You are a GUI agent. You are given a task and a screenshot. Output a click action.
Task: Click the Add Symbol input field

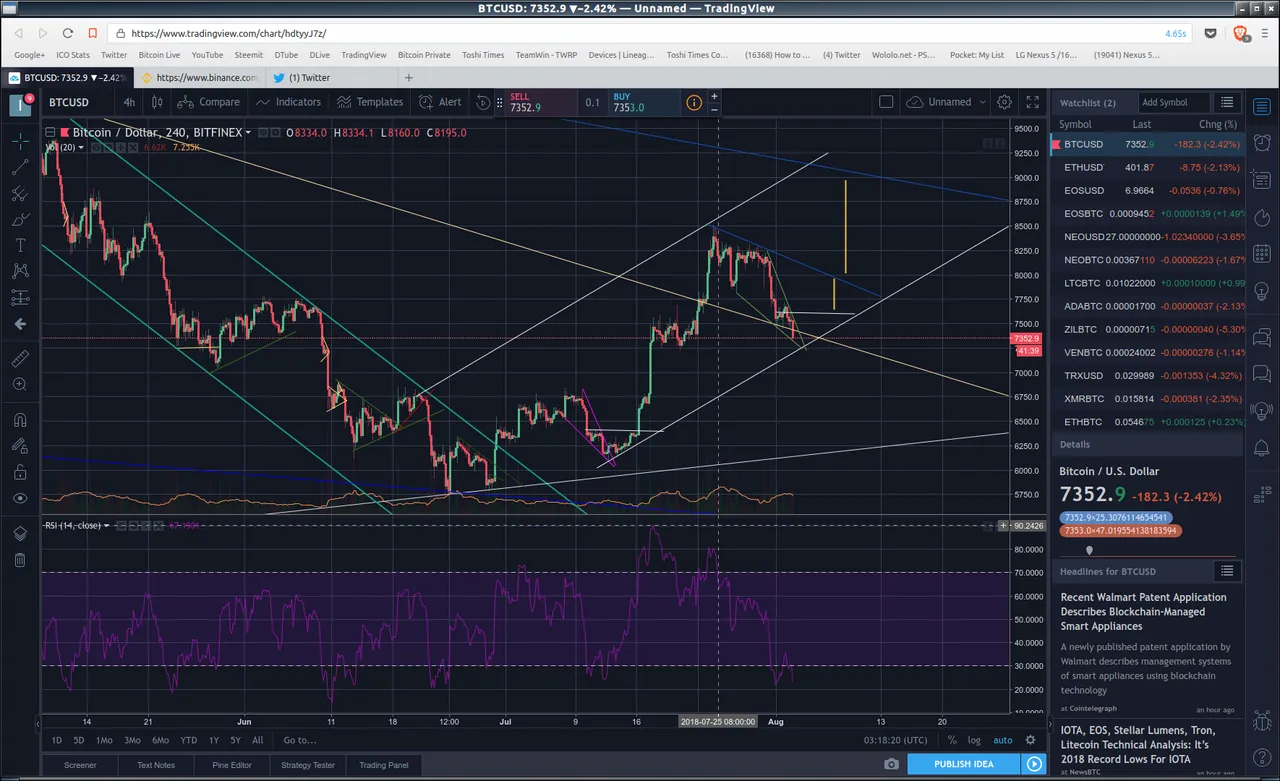(1174, 102)
